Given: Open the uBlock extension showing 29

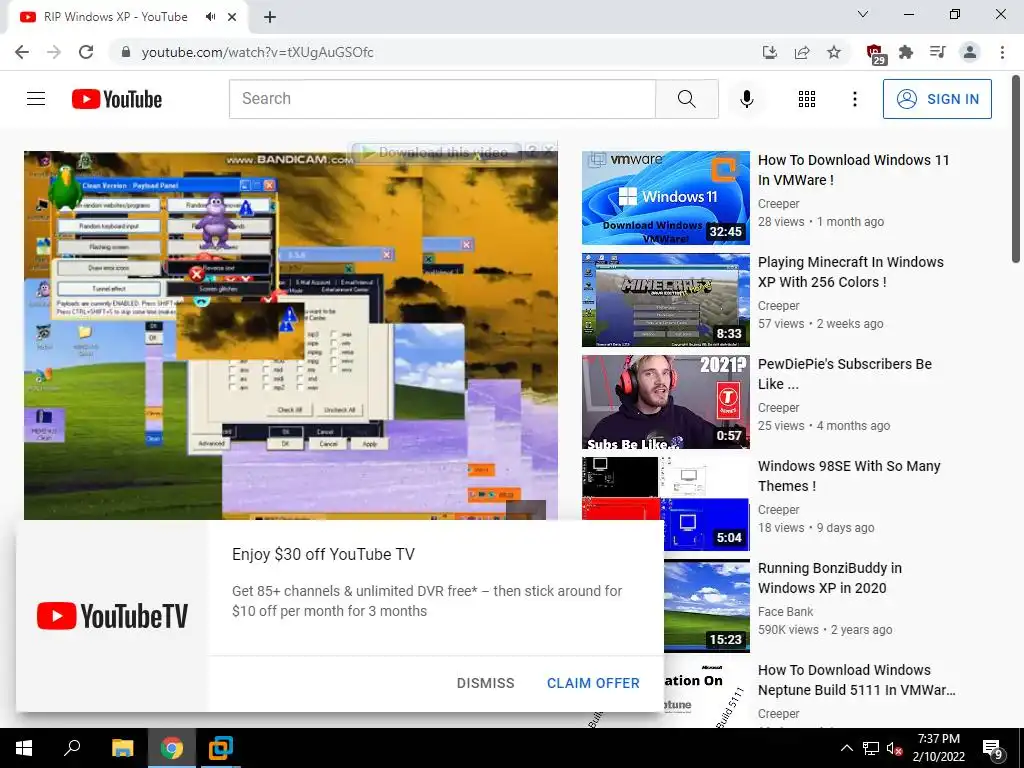Looking at the screenshot, I should pos(875,54).
